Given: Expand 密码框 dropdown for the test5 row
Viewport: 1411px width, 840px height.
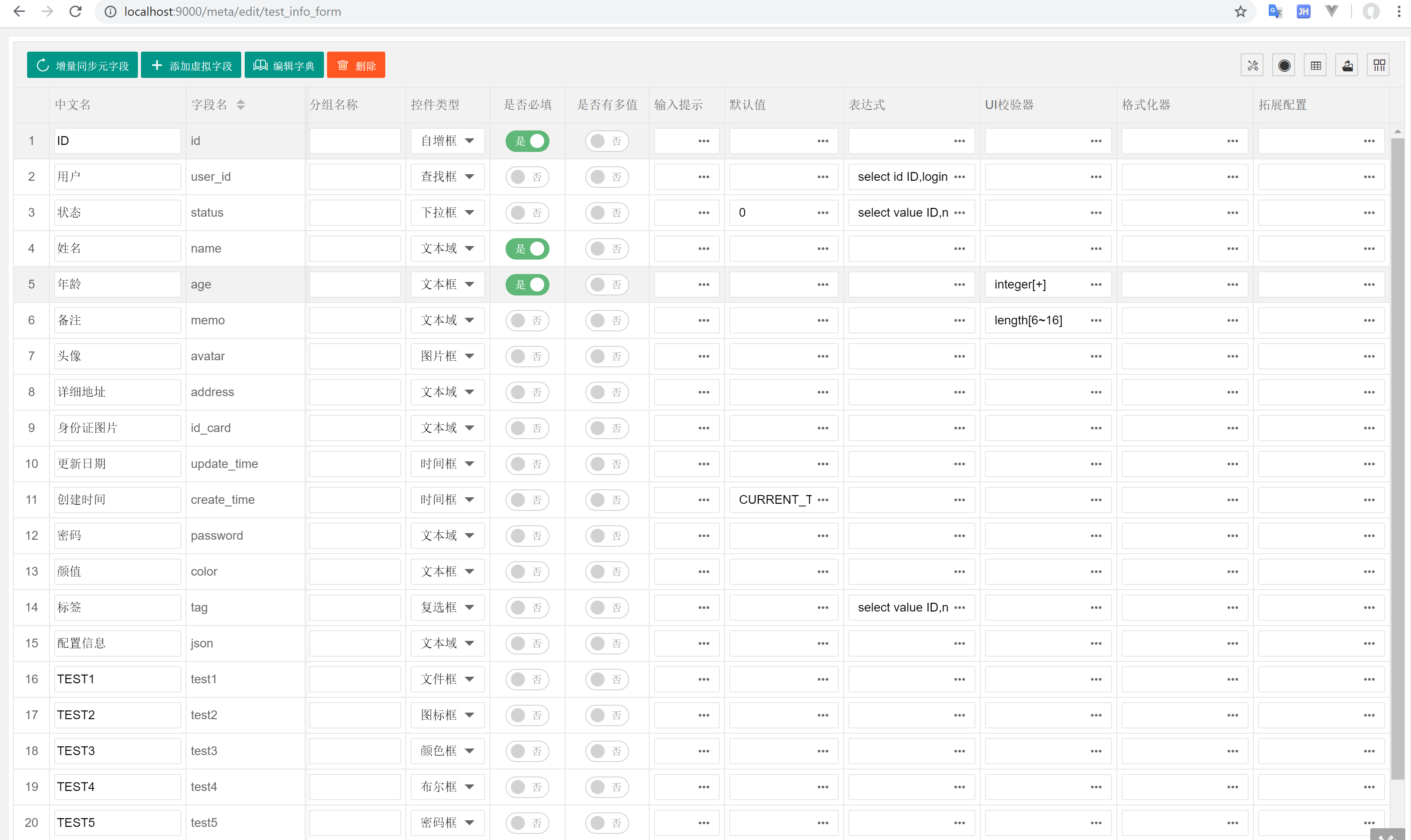Looking at the screenshot, I should tap(447, 822).
